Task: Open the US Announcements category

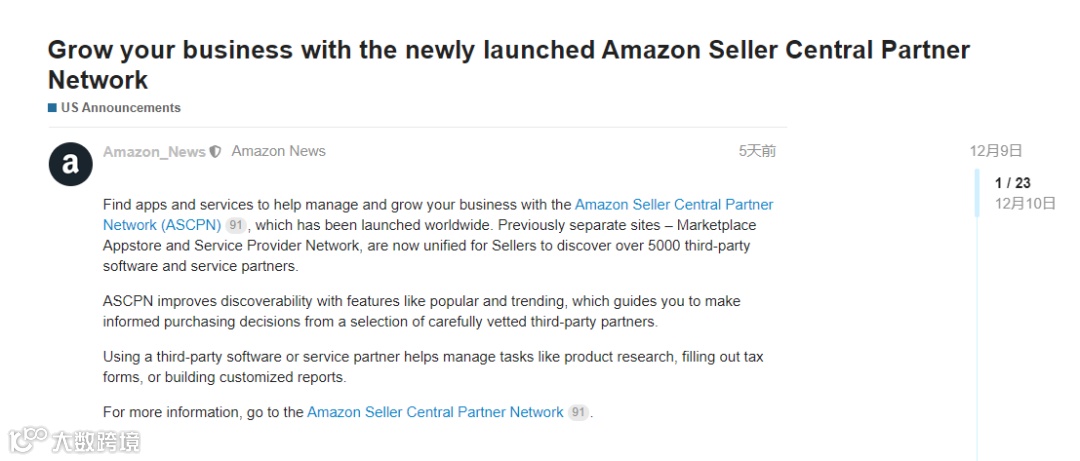Action: (x=120, y=108)
